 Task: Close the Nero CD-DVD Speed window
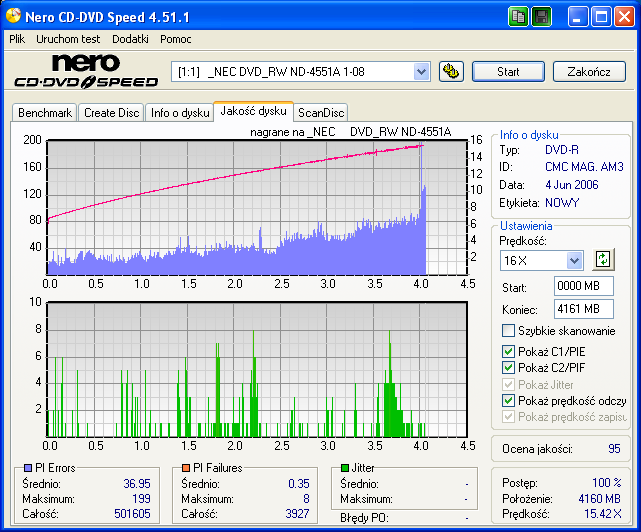[x=625, y=17]
